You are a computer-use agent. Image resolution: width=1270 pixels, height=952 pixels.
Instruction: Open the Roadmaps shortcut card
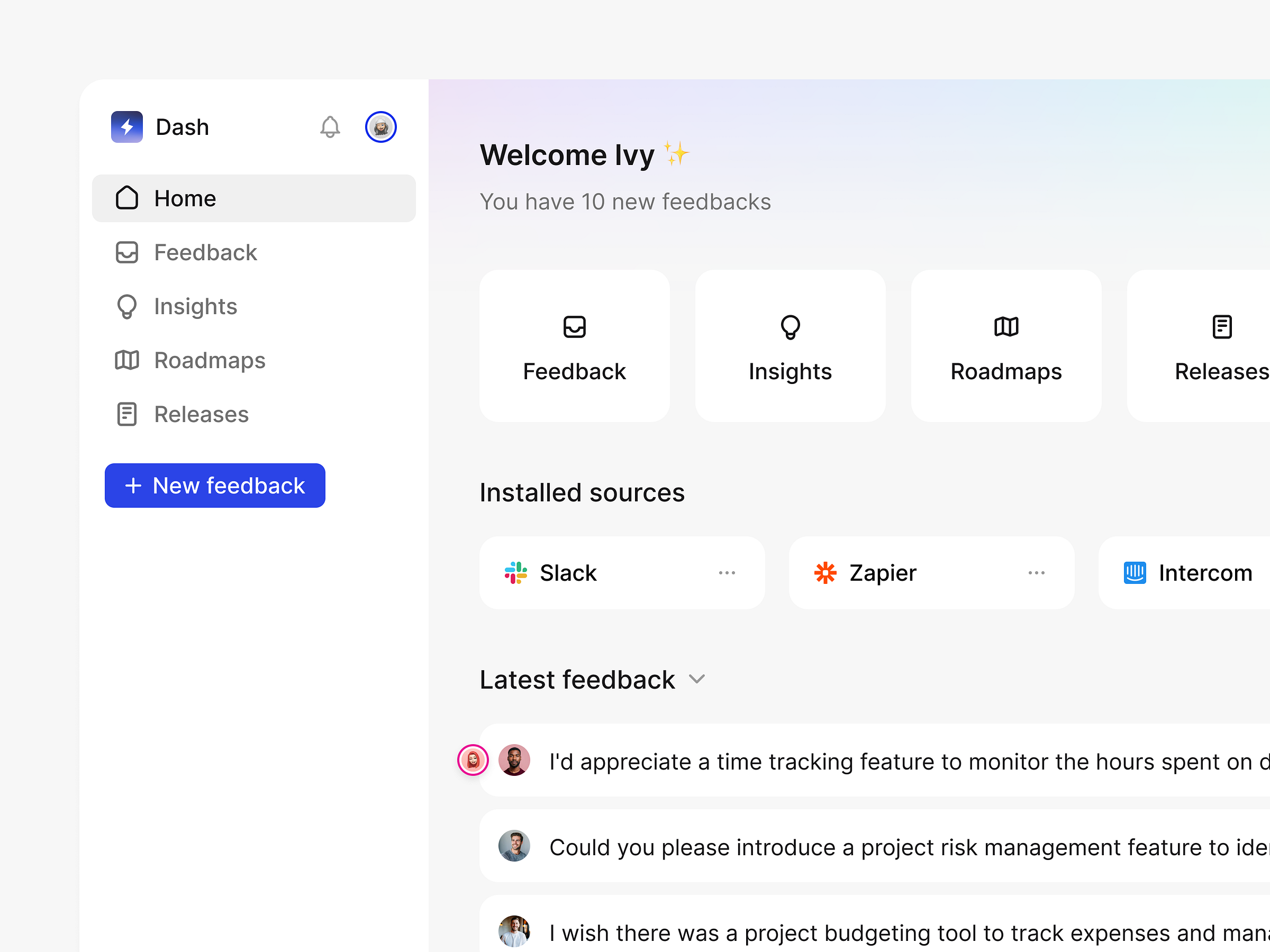point(1006,346)
